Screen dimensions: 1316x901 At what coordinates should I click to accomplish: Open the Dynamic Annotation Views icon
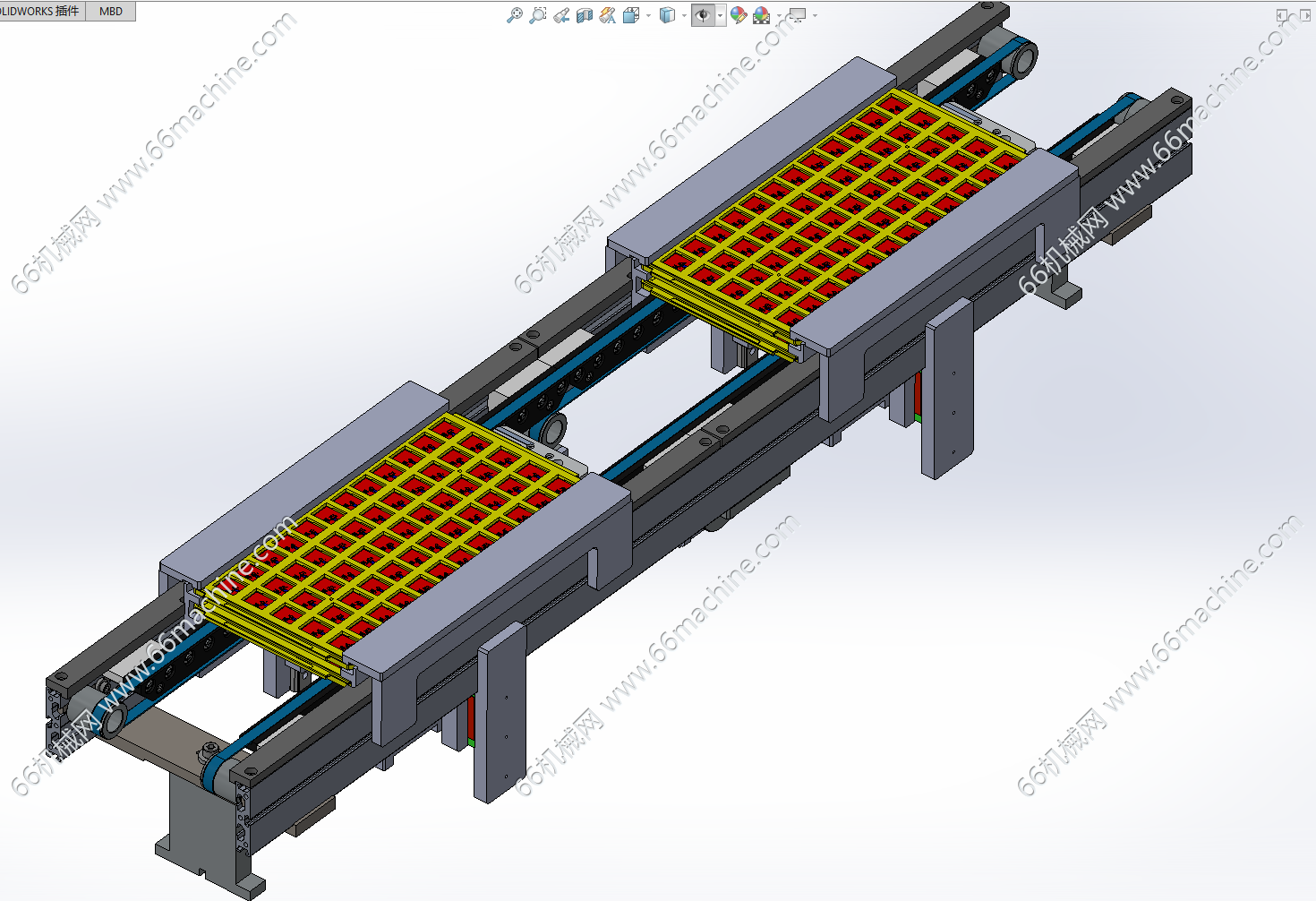click(608, 15)
